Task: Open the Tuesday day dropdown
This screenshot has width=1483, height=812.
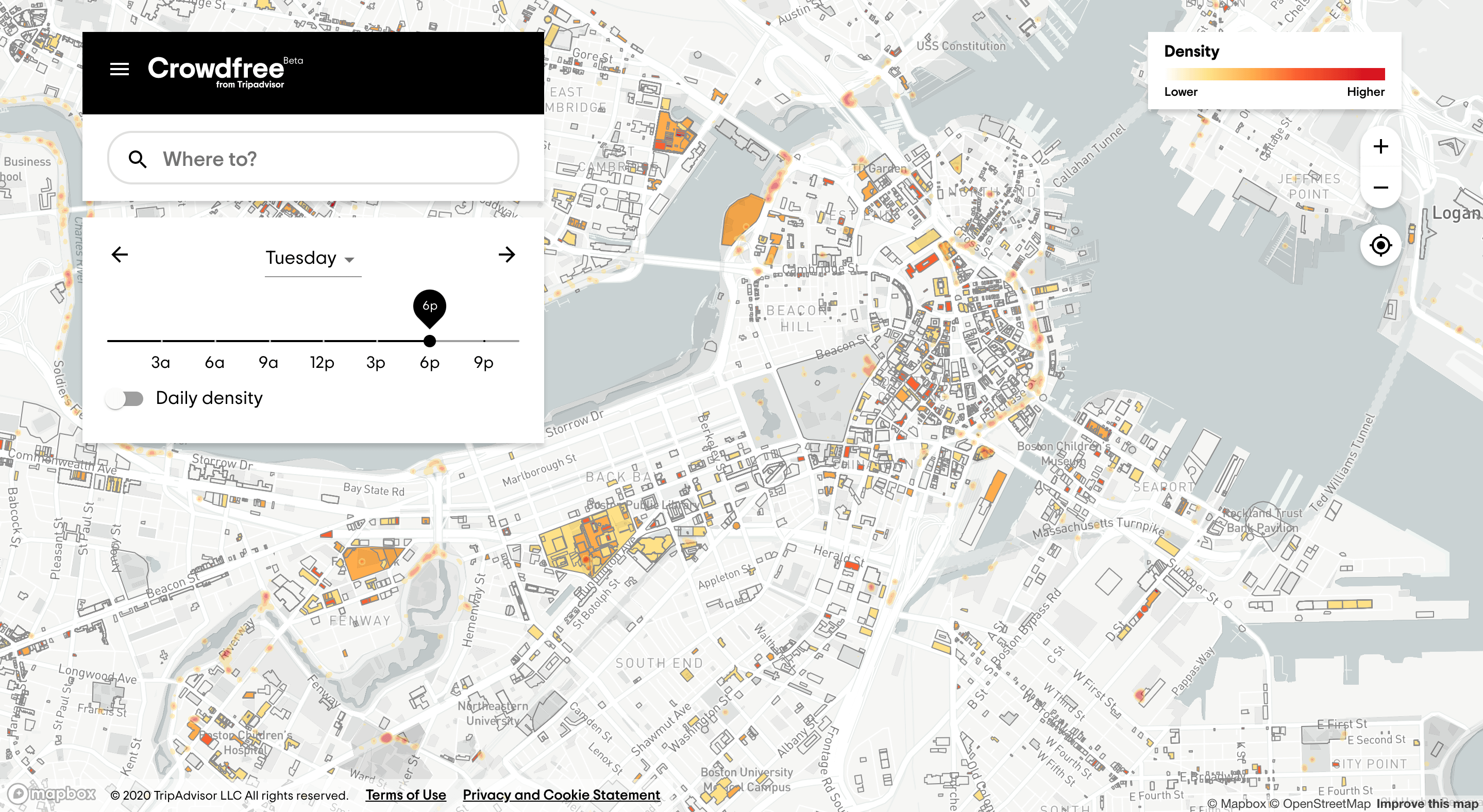Action: [x=313, y=259]
